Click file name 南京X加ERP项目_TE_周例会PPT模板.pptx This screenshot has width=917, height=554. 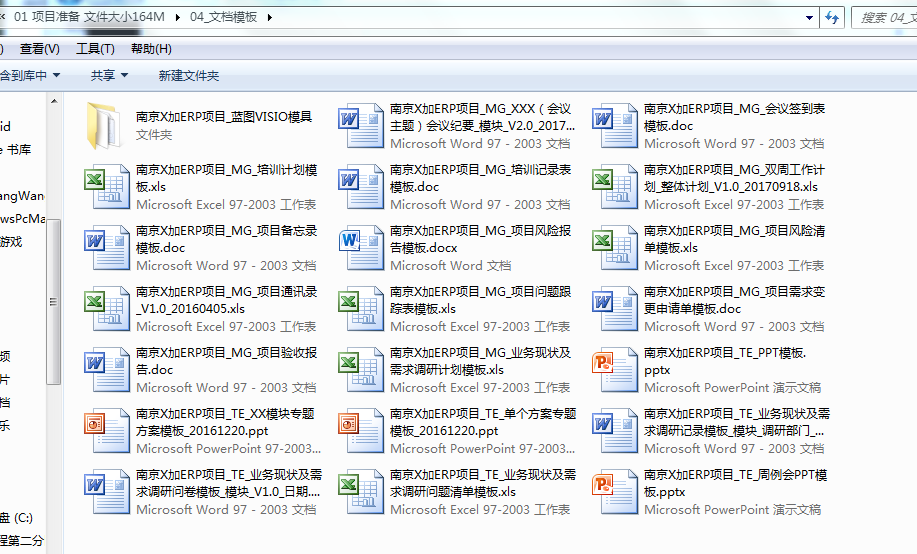coord(736,483)
